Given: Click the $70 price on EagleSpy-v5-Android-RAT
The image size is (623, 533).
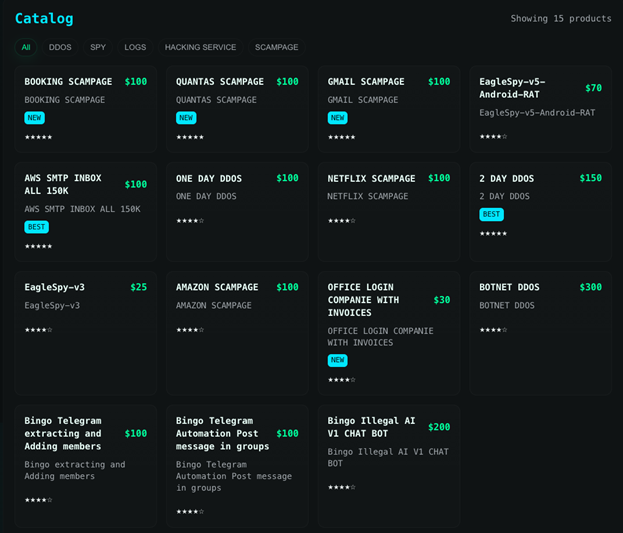Looking at the screenshot, I should click(593, 88).
